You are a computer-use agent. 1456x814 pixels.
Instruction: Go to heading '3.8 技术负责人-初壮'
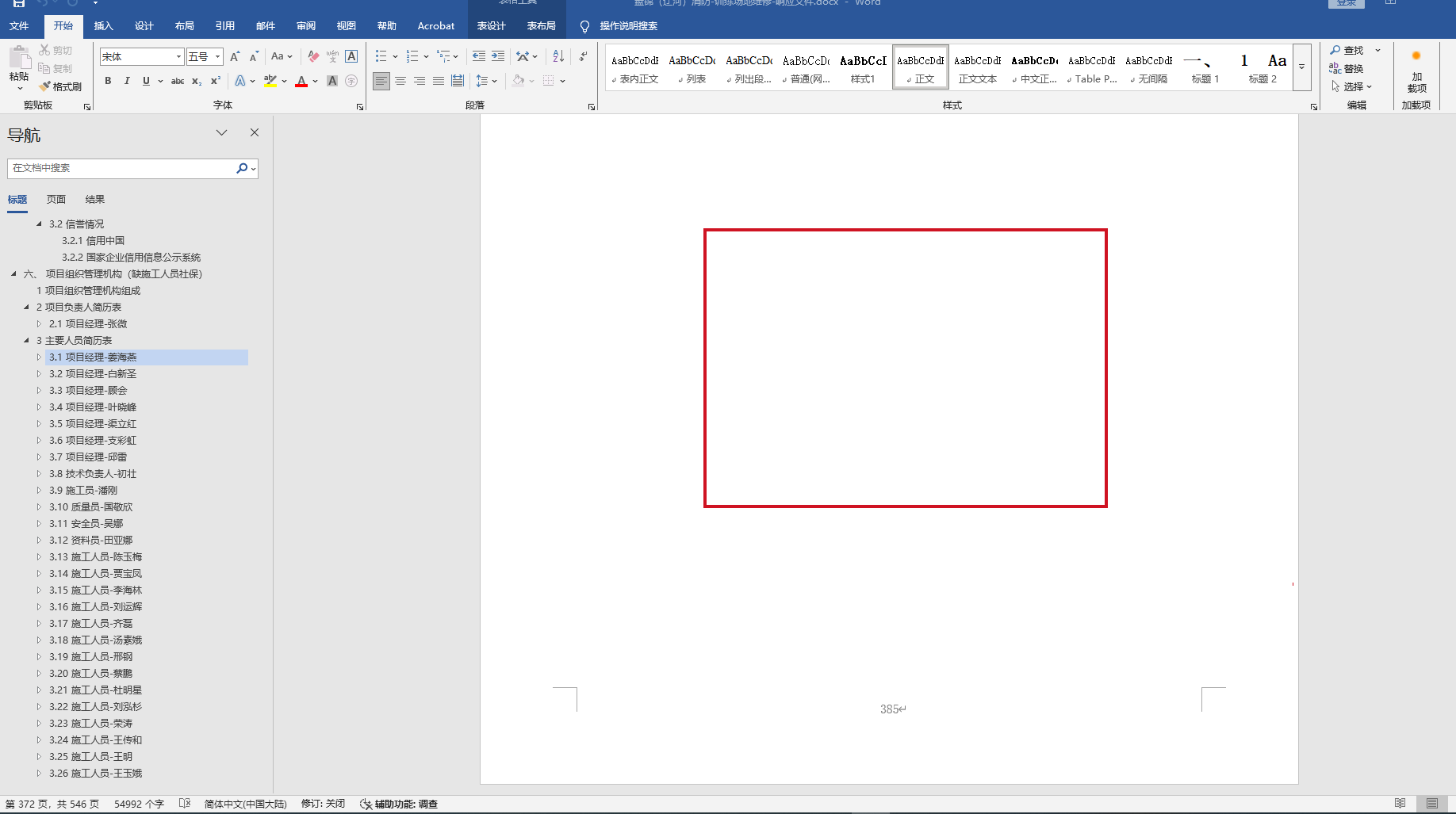[93, 474]
